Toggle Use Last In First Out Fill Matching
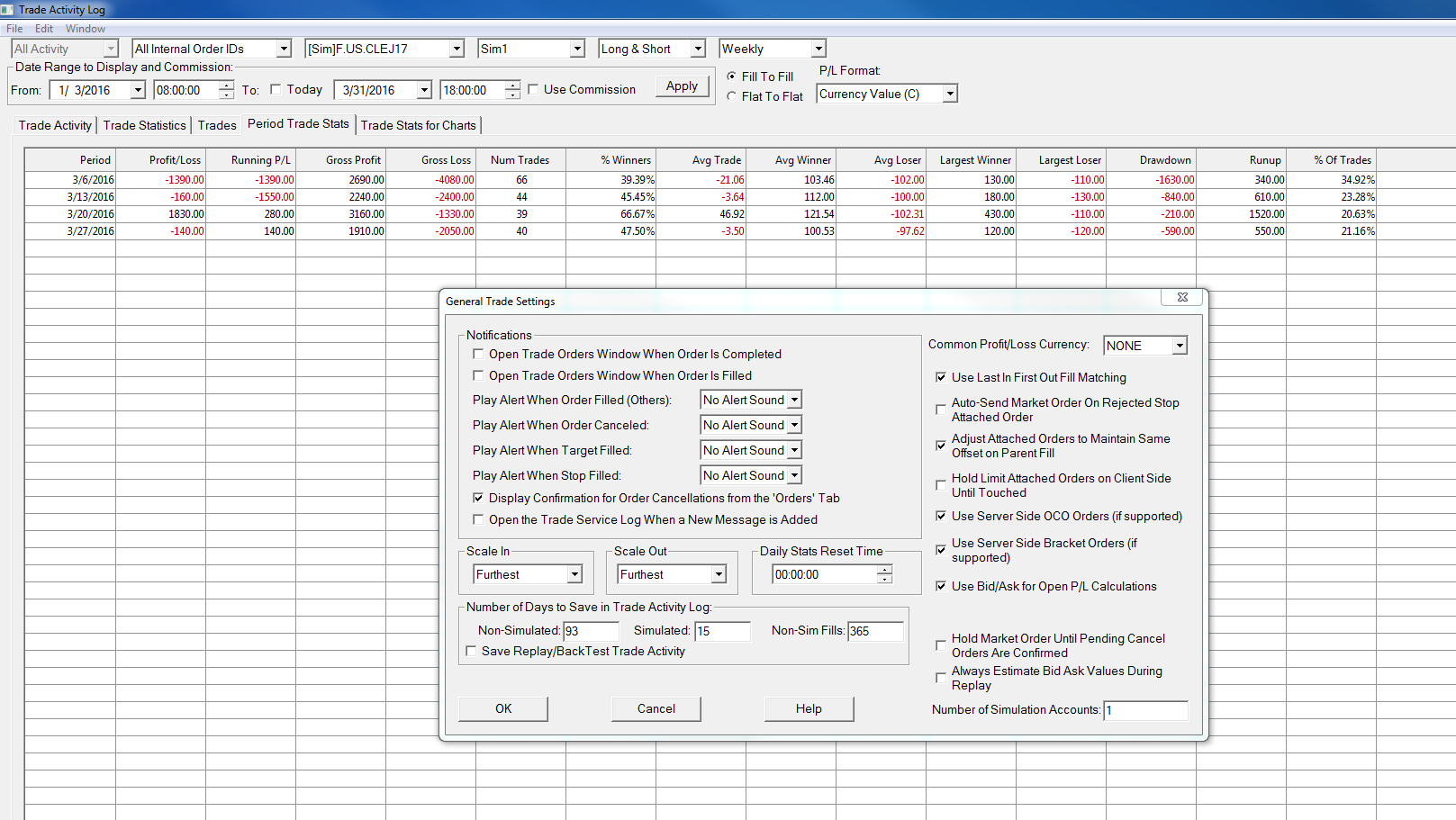1456x820 pixels. [x=941, y=378]
